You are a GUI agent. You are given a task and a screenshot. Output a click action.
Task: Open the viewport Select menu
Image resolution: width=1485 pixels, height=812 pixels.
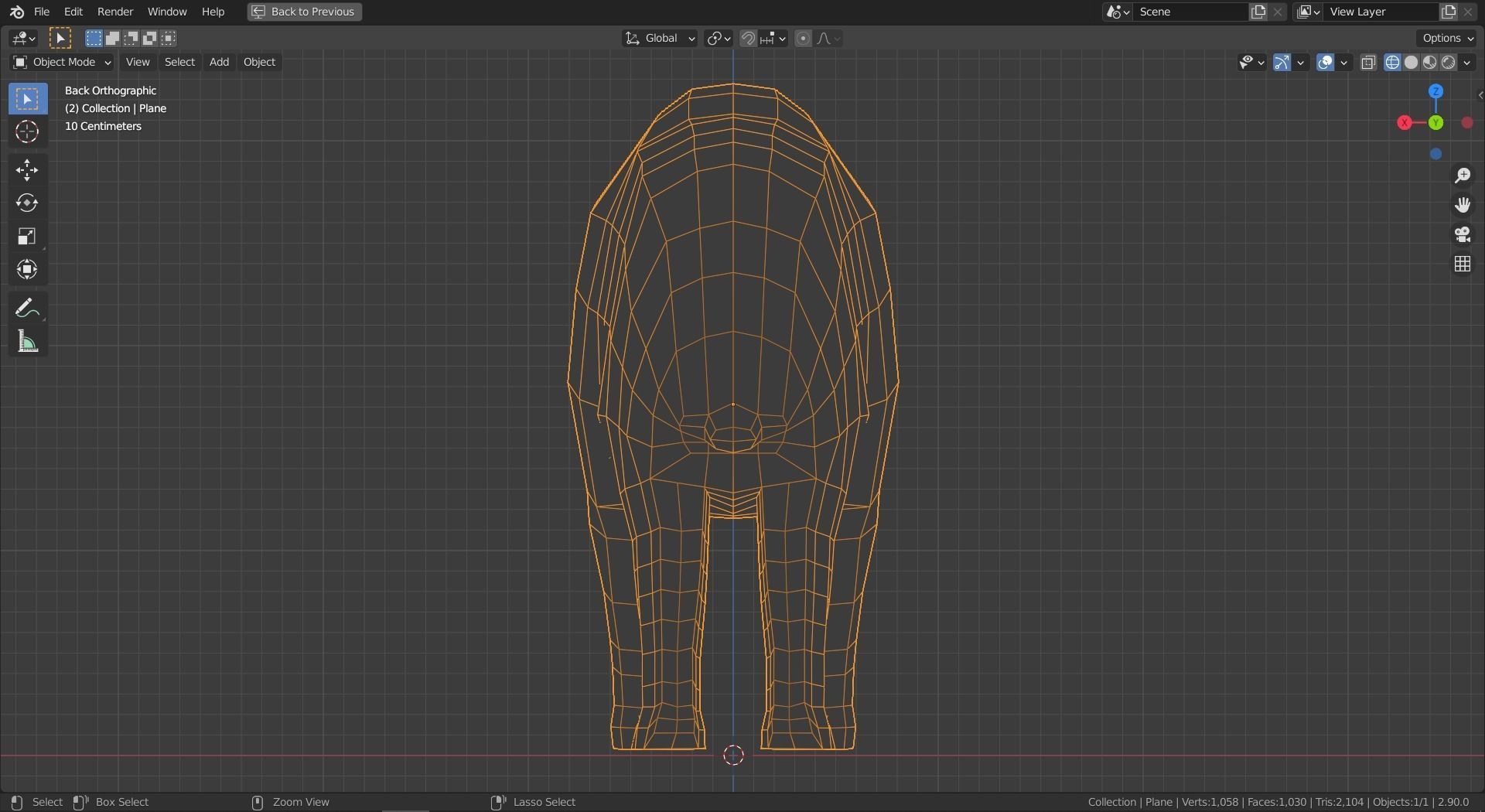pyautogui.click(x=179, y=62)
